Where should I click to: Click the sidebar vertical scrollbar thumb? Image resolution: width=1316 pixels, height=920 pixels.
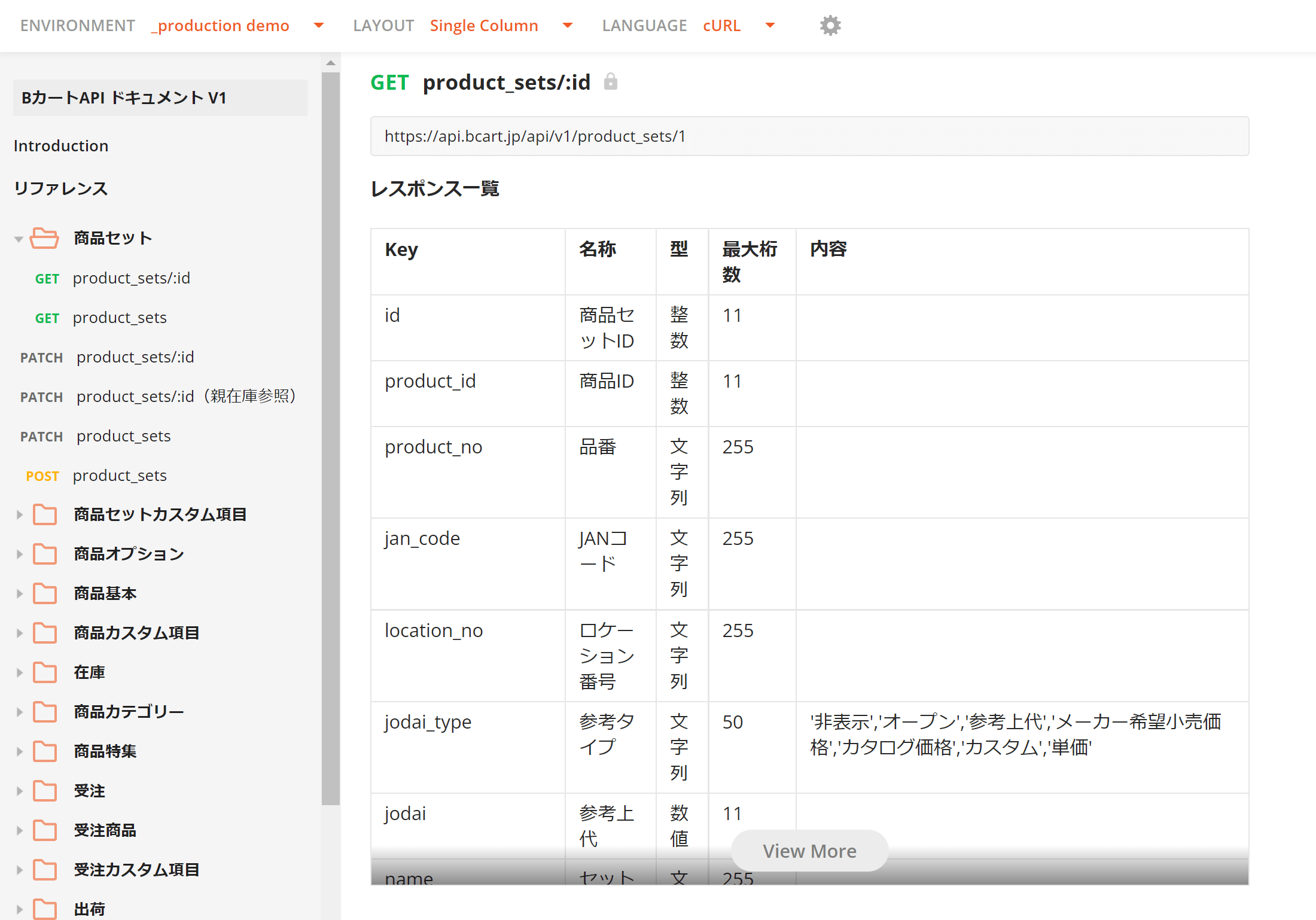pyautogui.click(x=331, y=438)
